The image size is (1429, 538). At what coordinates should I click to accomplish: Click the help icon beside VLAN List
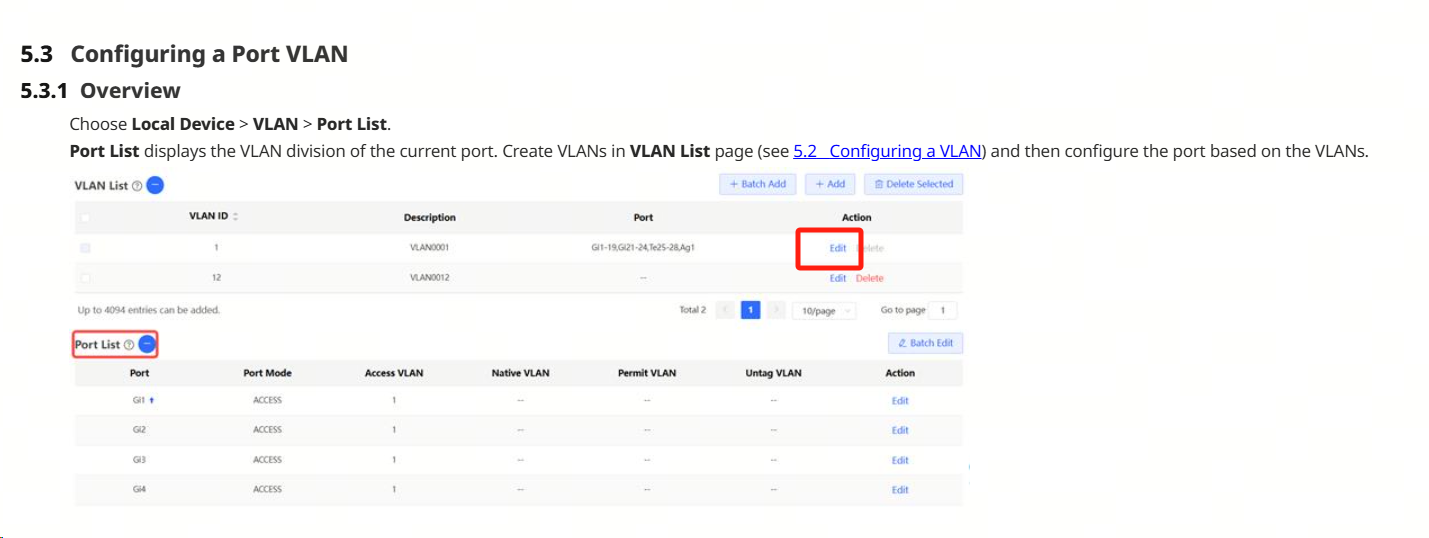pyautogui.click(x=137, y=186)
